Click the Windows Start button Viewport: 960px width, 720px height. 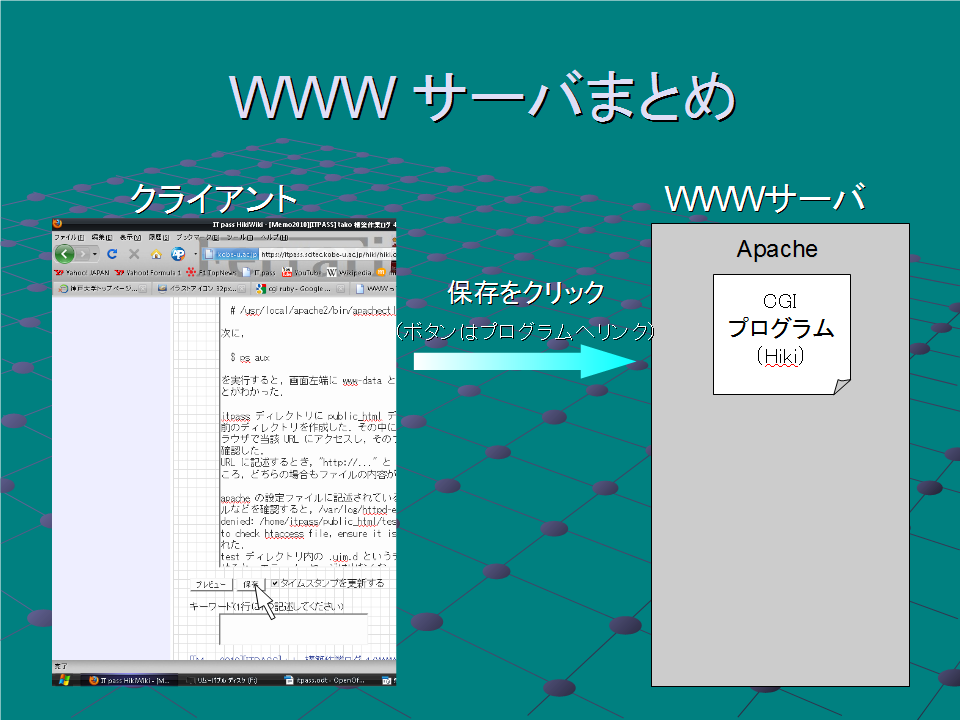pos(65,679)
